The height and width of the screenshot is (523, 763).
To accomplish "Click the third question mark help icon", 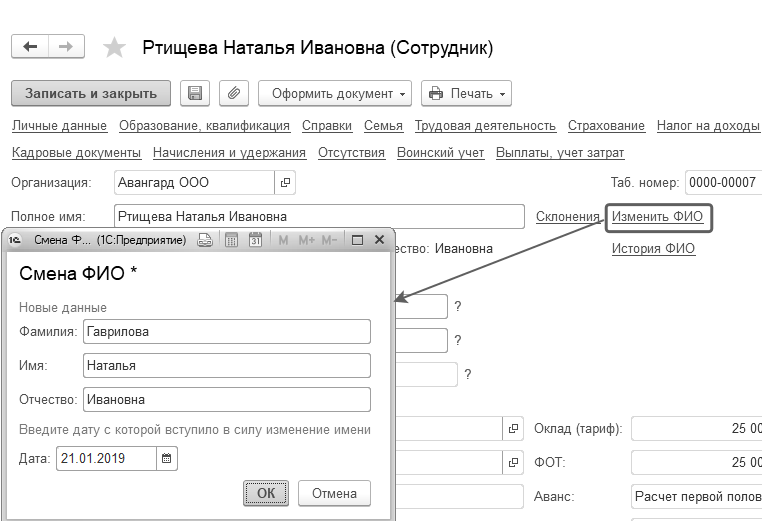I will [x=468, y=374].
